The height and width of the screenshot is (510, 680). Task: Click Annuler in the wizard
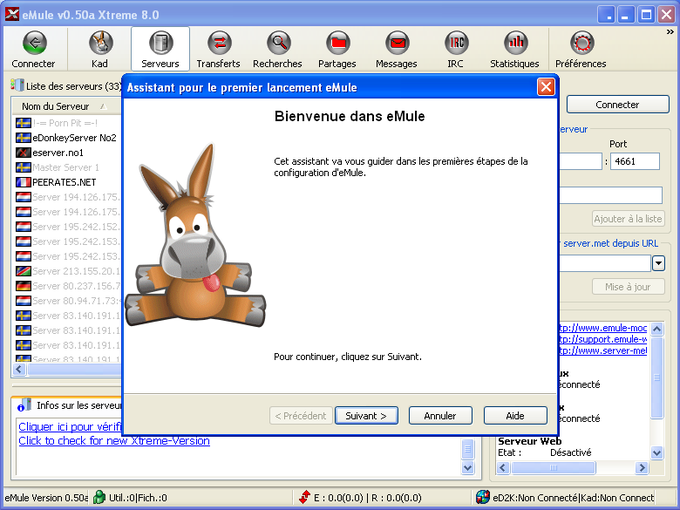440,416
